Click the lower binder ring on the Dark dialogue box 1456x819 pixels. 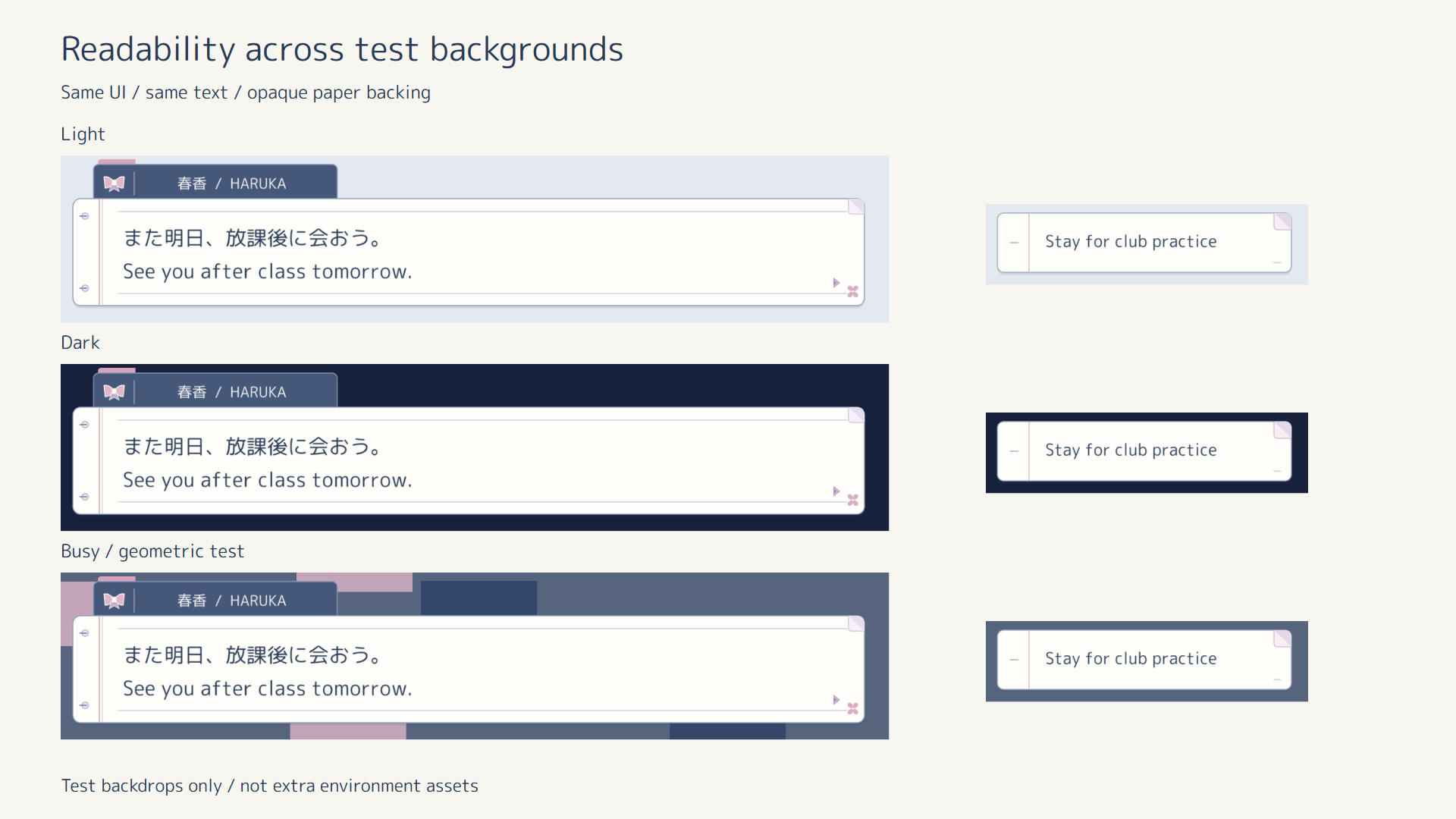[x=84, y=497]
